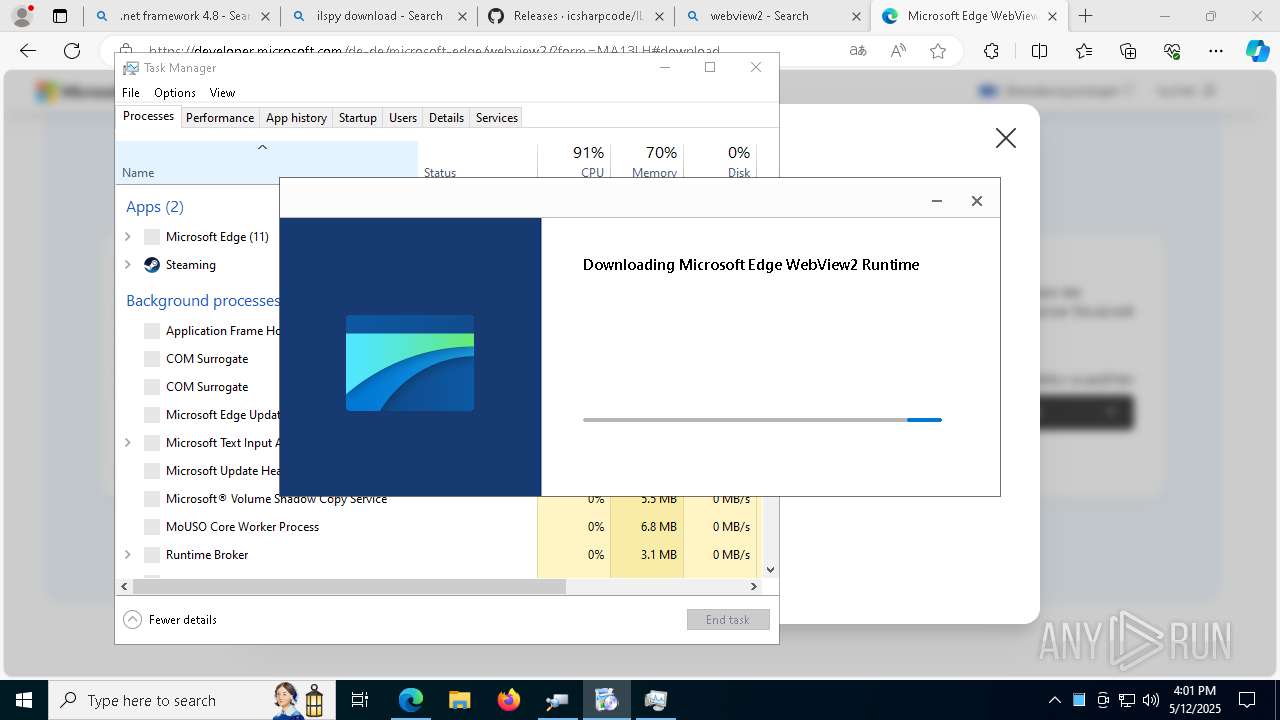Toggle Edge split screen icon
This screenshot has width=1280, height=720.
[1039, 51]
